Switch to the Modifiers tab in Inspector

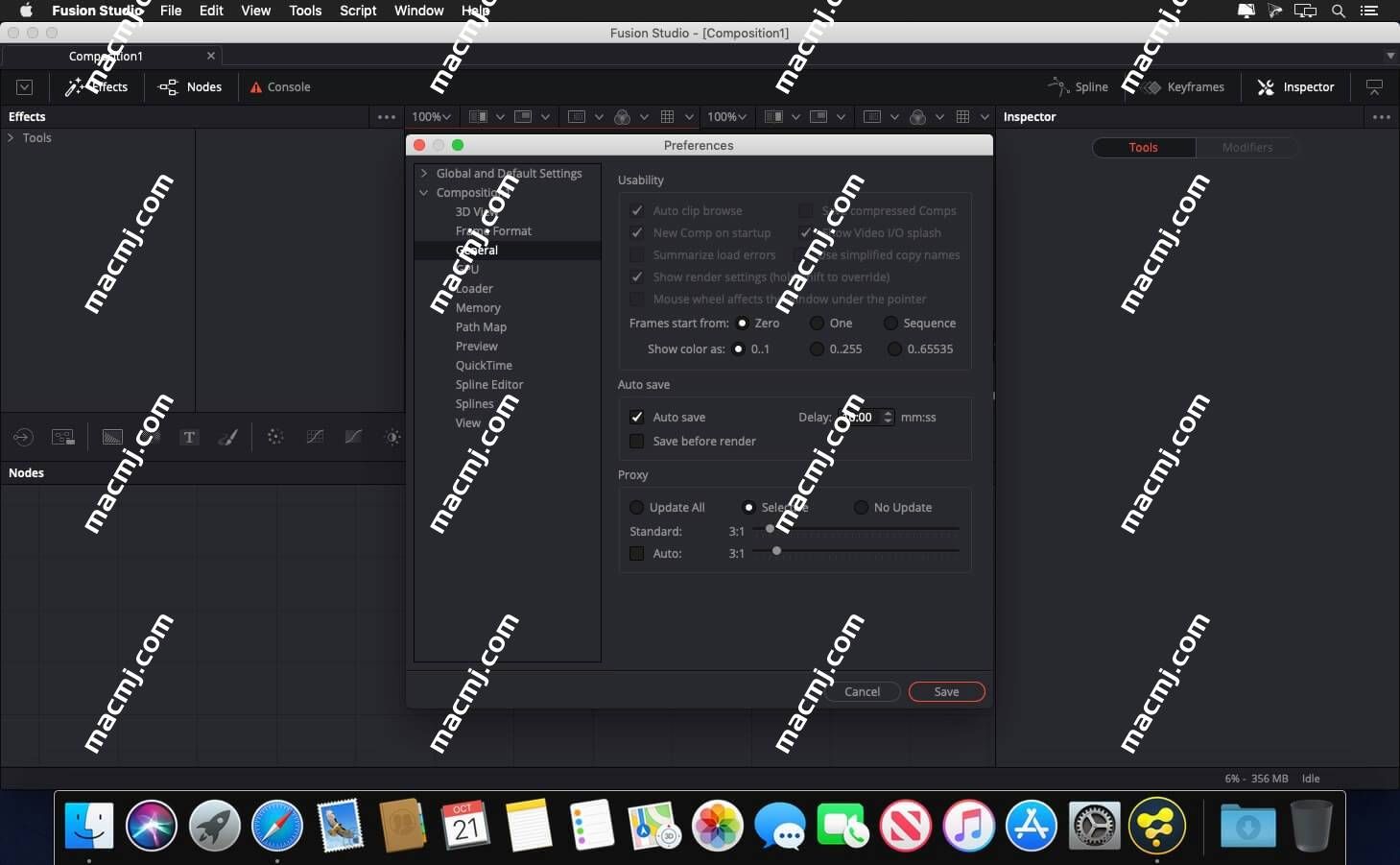pyautogui.click(x=1246, y=147)
